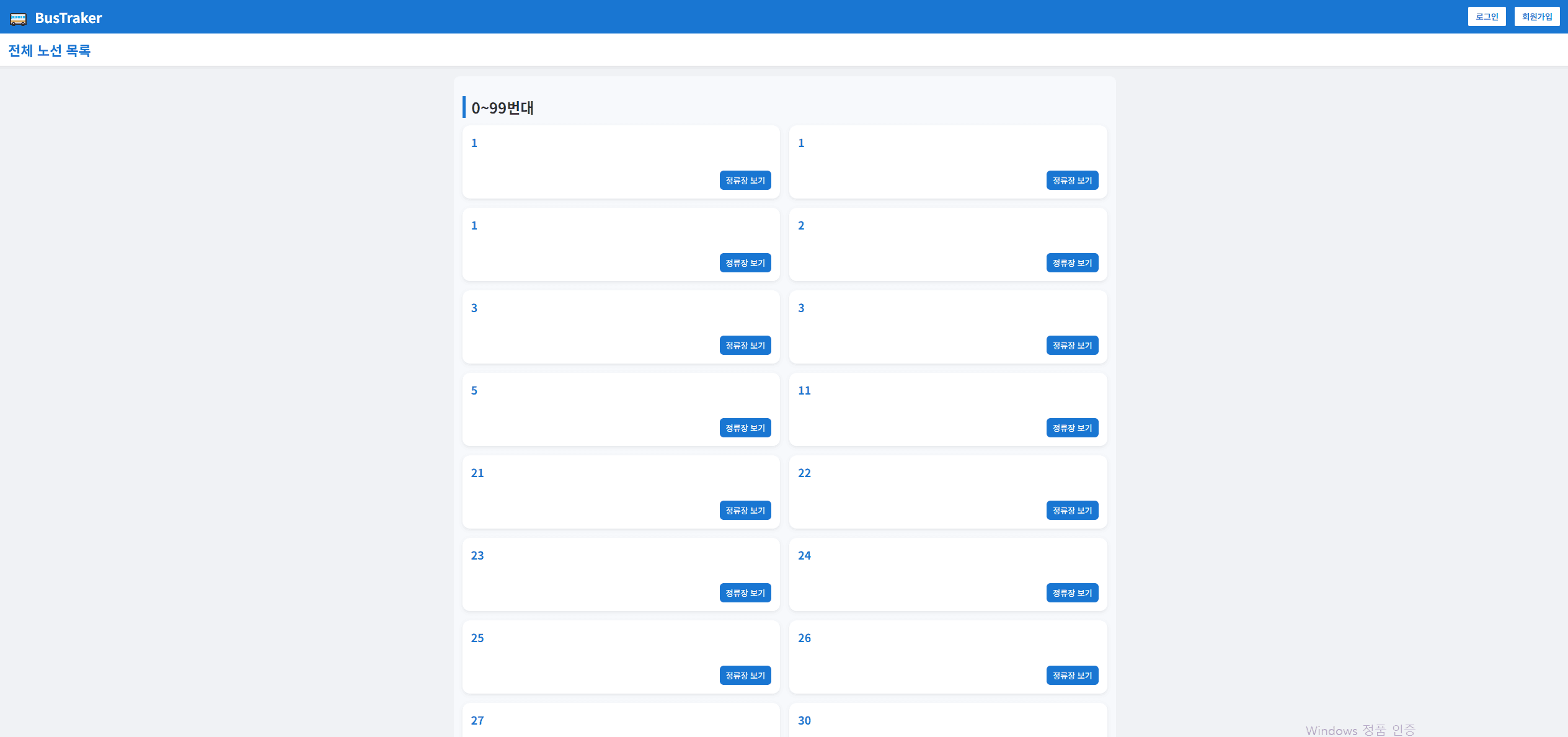Open 정류장 보기 for route 11
Image resolution: width=1568 pixels, height=737 pixels.
[1071, 428]
